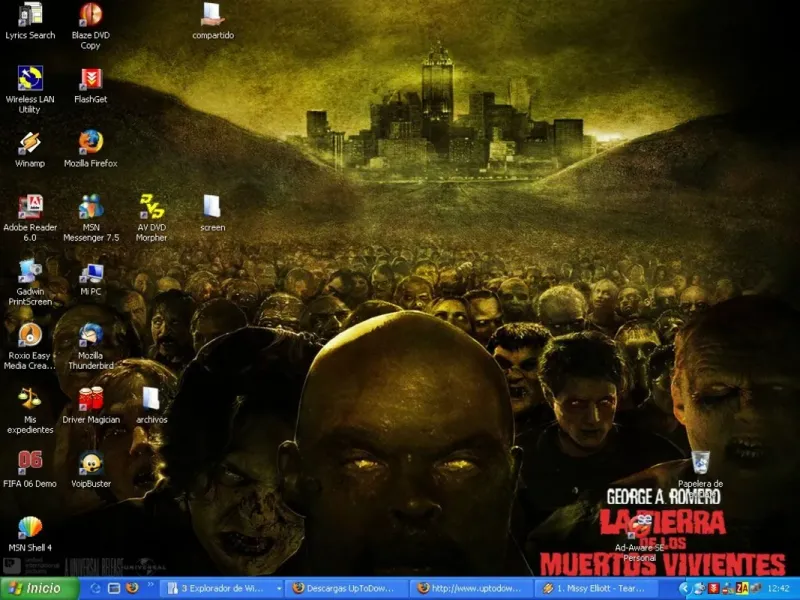Image resolution: width=800 pixels, height=600 pixels.
Task: Launch Firefox from the quick launch bar
Action: click(x=132, y=588)
